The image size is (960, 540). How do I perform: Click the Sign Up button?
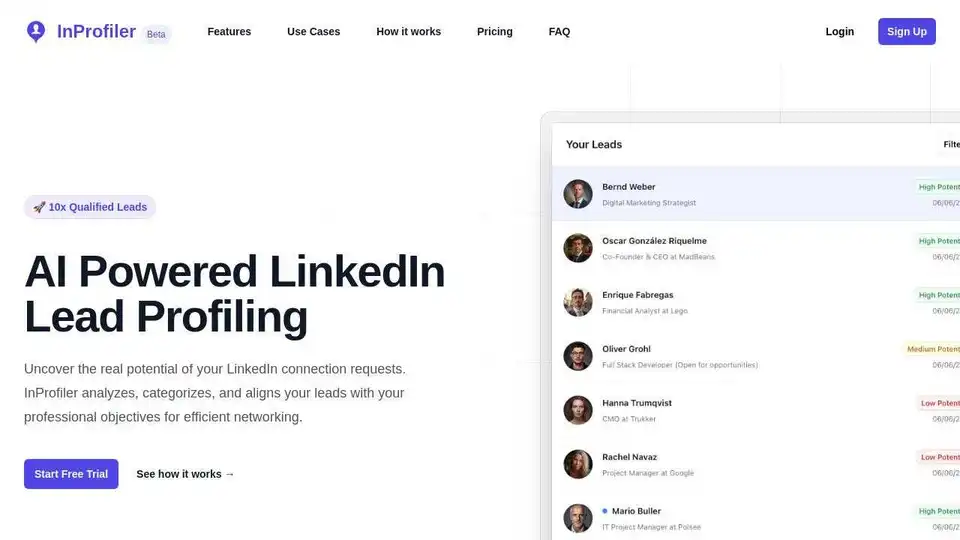[x=907, y=31]
